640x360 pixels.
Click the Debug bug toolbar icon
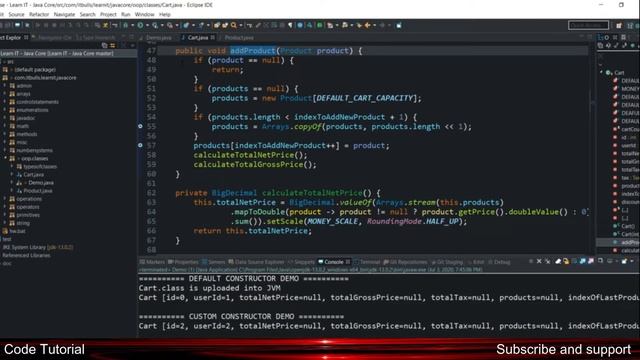click(126, 25)
